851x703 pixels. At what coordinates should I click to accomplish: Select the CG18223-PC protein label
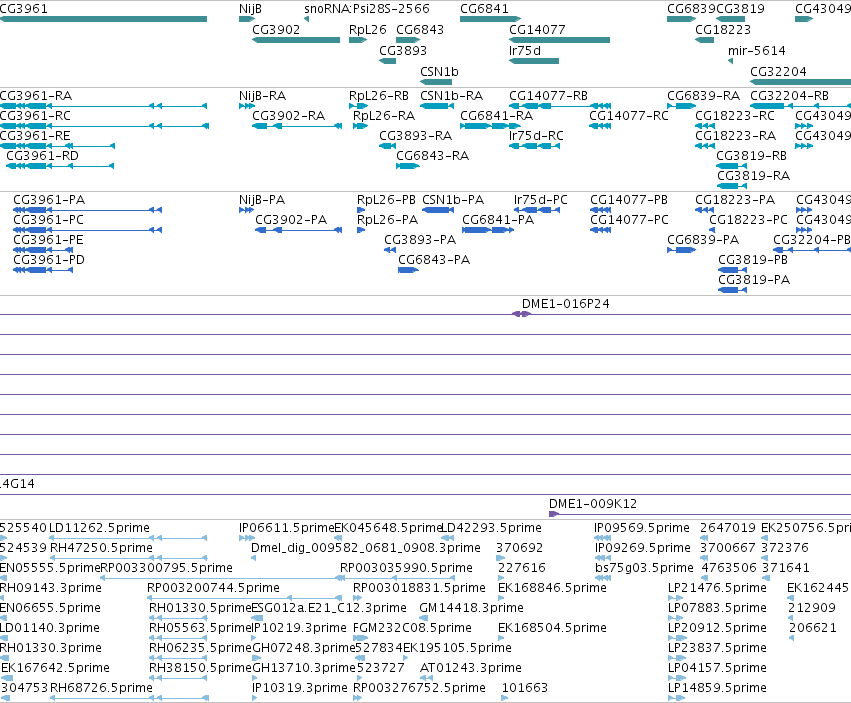click(748, 220)
